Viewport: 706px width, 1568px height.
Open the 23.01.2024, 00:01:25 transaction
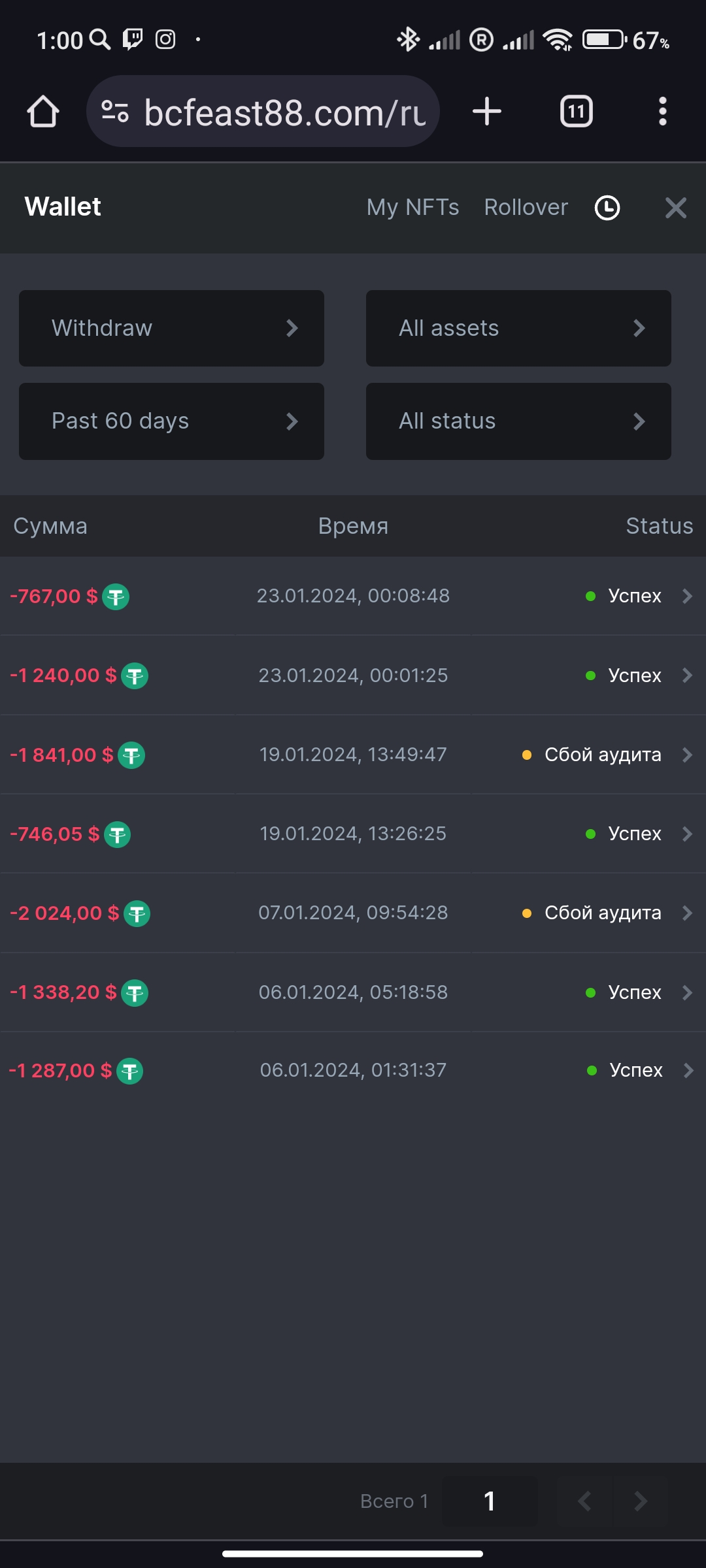coord(353,676)
